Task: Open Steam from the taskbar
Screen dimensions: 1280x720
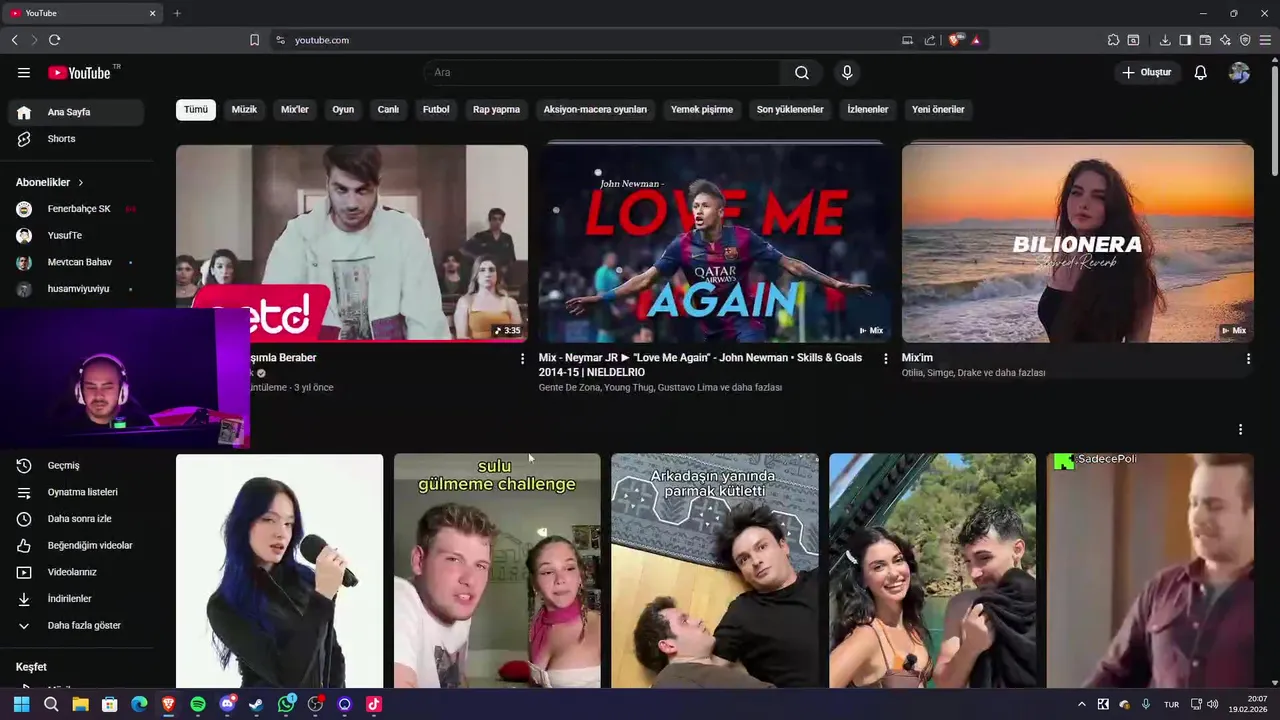Action: click(x=256, y=704)
